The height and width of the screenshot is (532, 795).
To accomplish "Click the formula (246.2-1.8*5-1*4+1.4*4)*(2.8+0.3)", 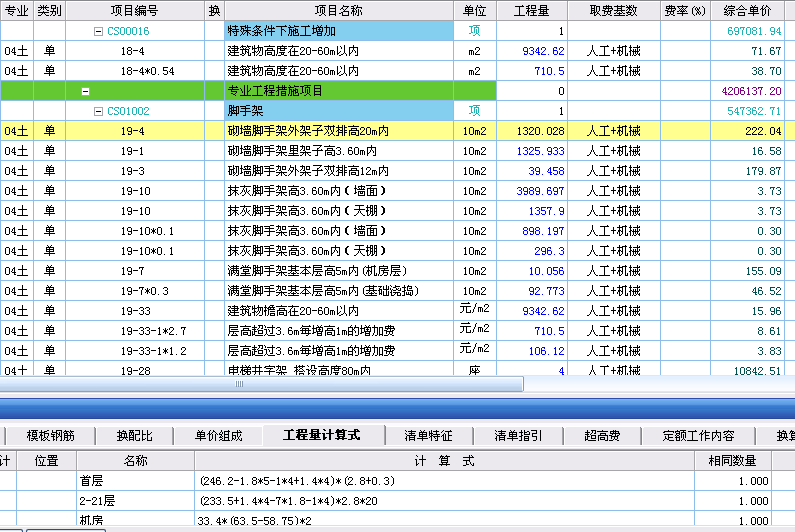I will click(297, 481).
